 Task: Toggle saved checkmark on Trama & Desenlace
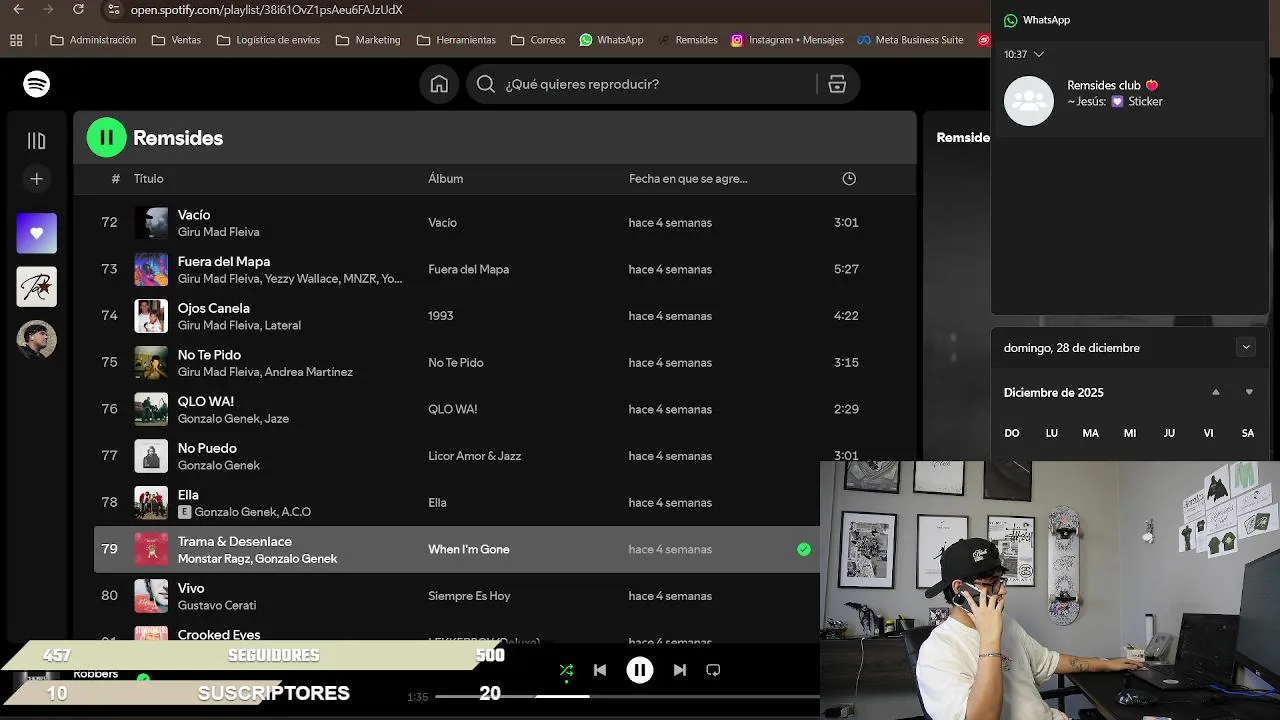click(804, 549)
